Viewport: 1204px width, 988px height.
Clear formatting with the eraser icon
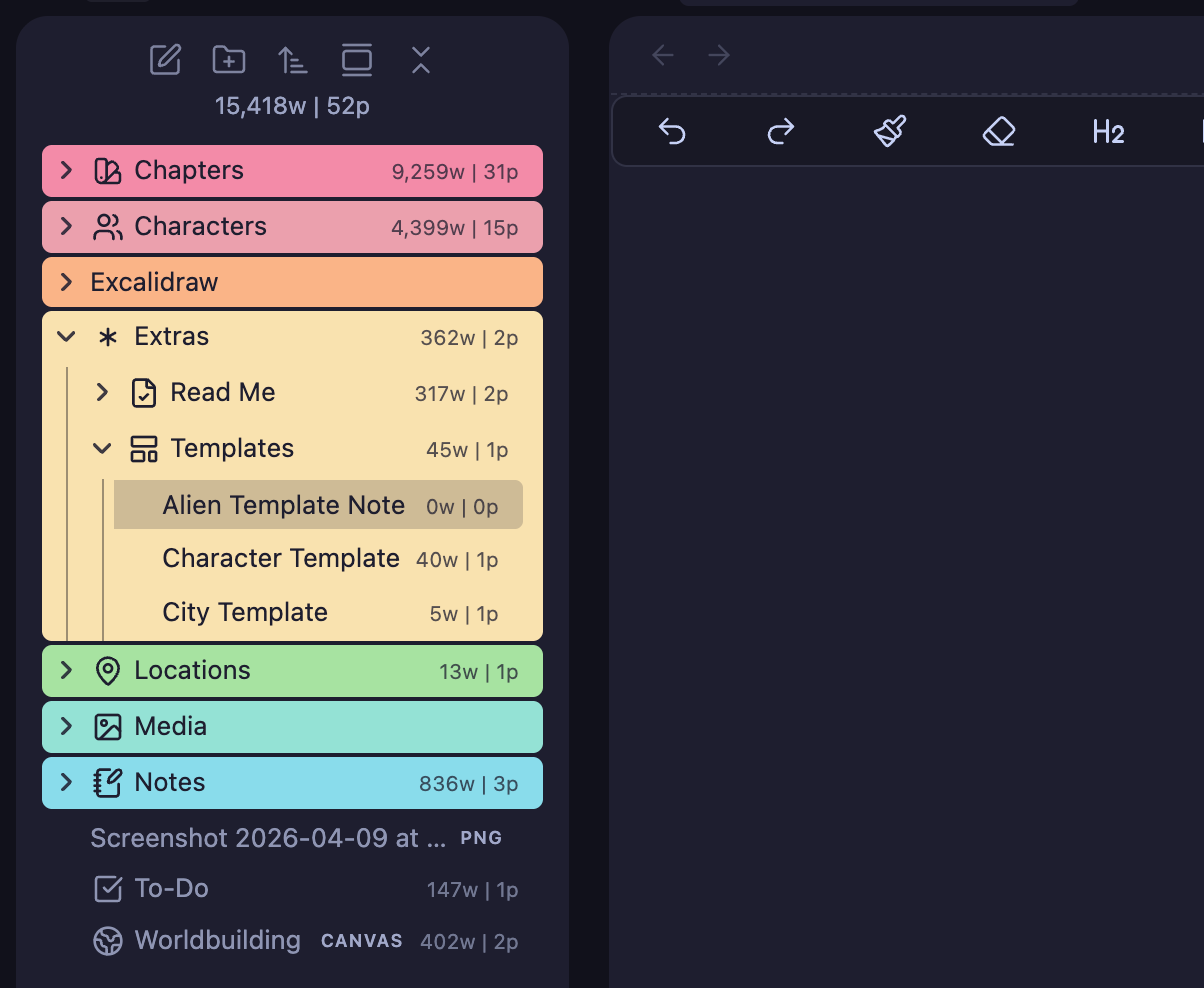(x=998, y=131)
